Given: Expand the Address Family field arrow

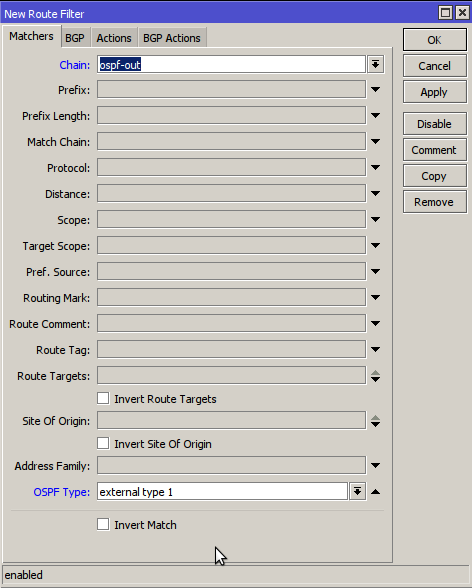Looking at the screenshot, I should coord(375,465).
